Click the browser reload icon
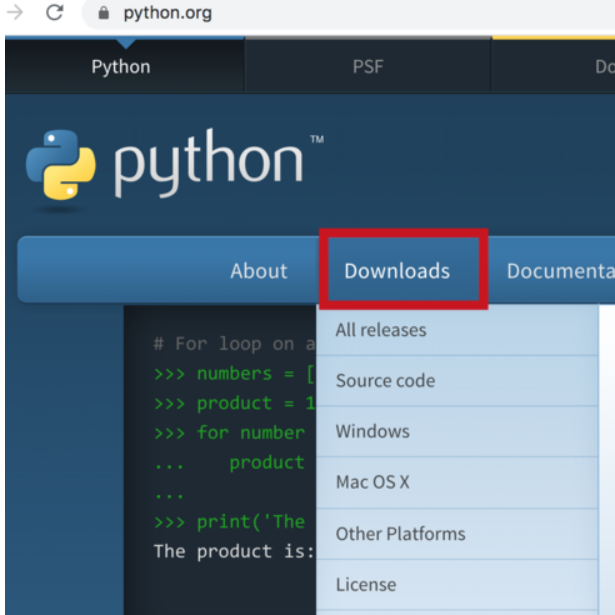The image size is (615, 615). 55,13
